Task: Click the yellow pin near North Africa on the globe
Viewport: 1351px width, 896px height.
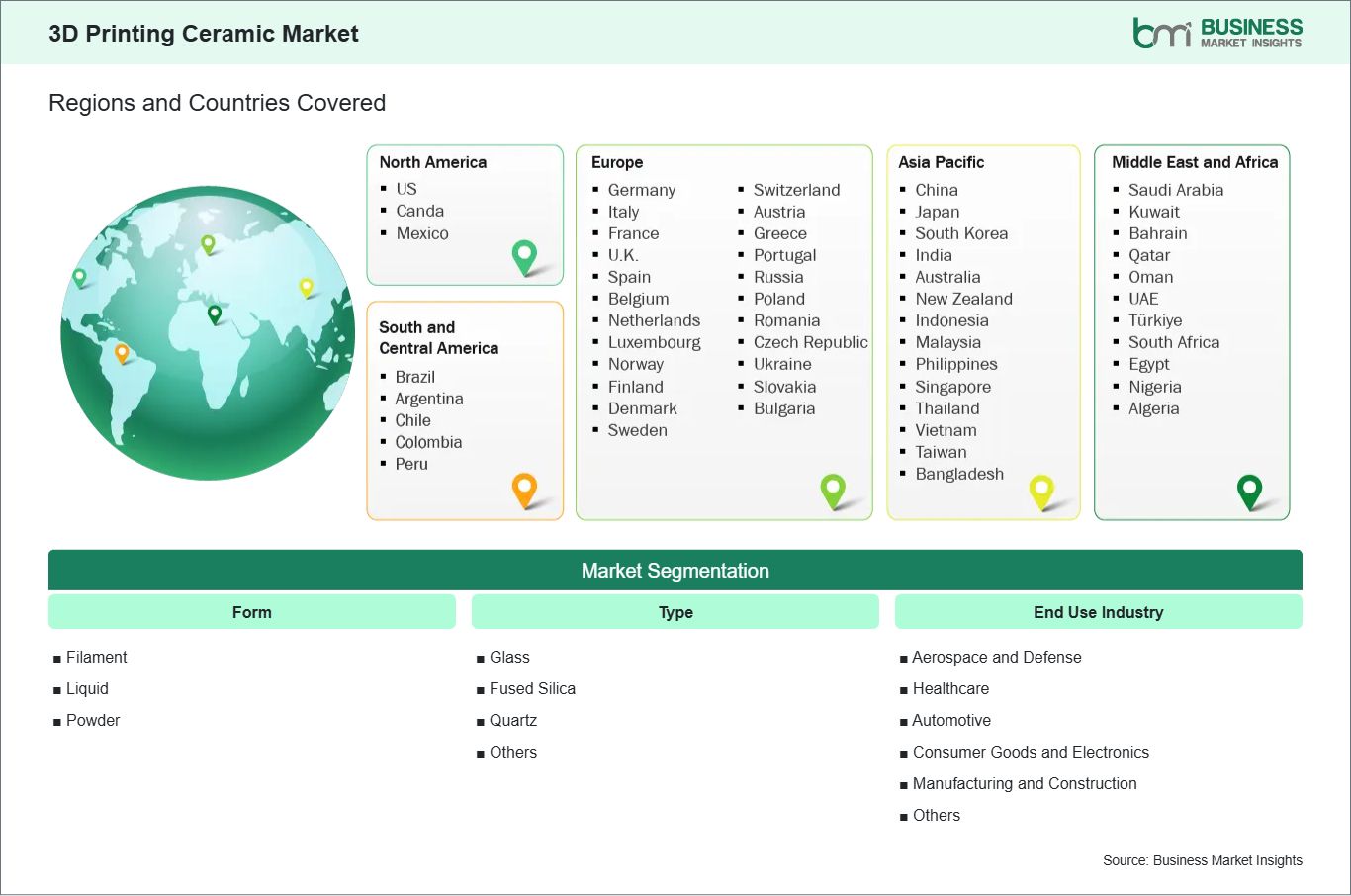Action: [x=306, y=288]
